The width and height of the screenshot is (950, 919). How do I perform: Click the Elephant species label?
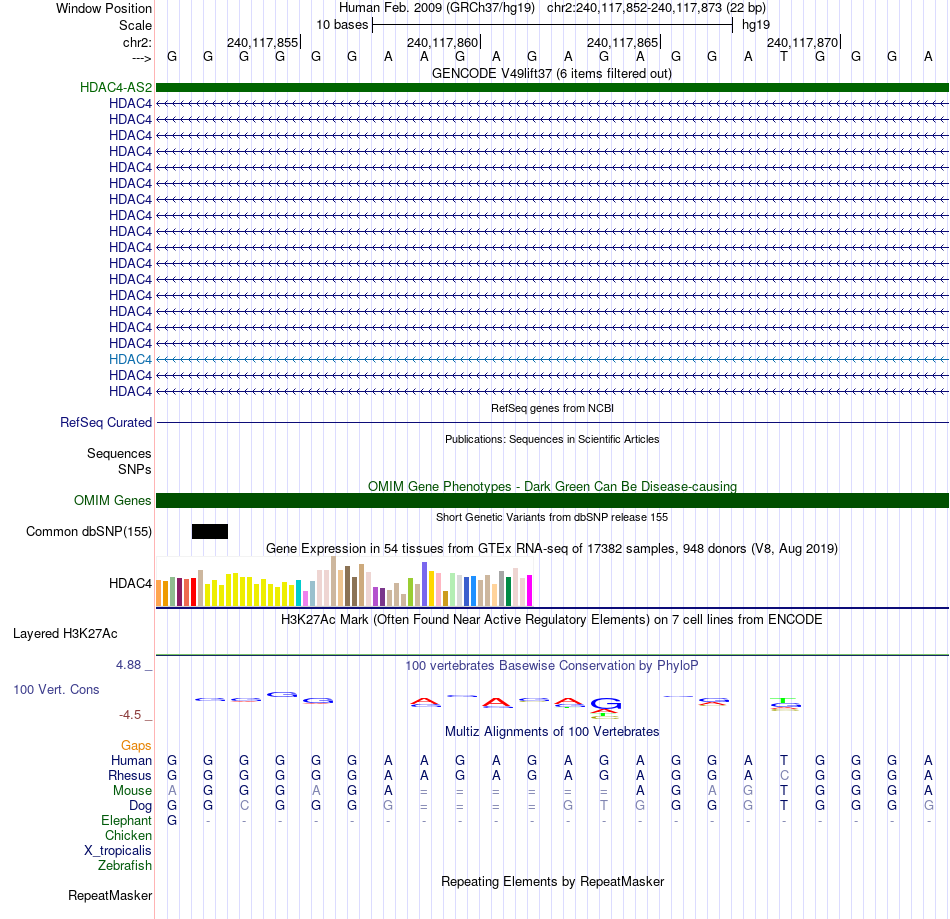click(127, 820)
